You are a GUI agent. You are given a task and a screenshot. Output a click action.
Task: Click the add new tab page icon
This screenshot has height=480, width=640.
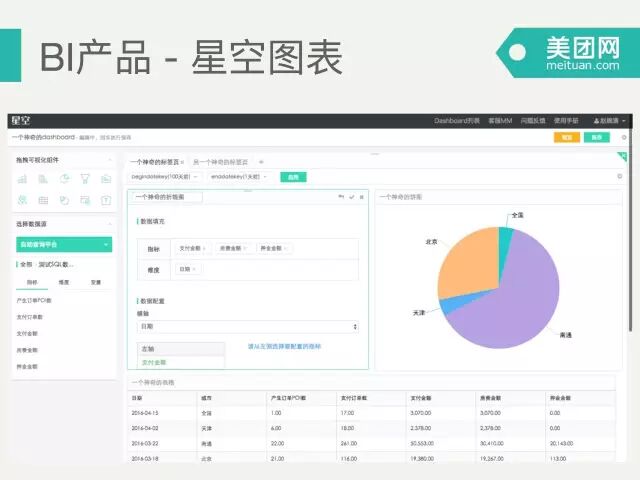pyautogui.click(x=261, y=162)
